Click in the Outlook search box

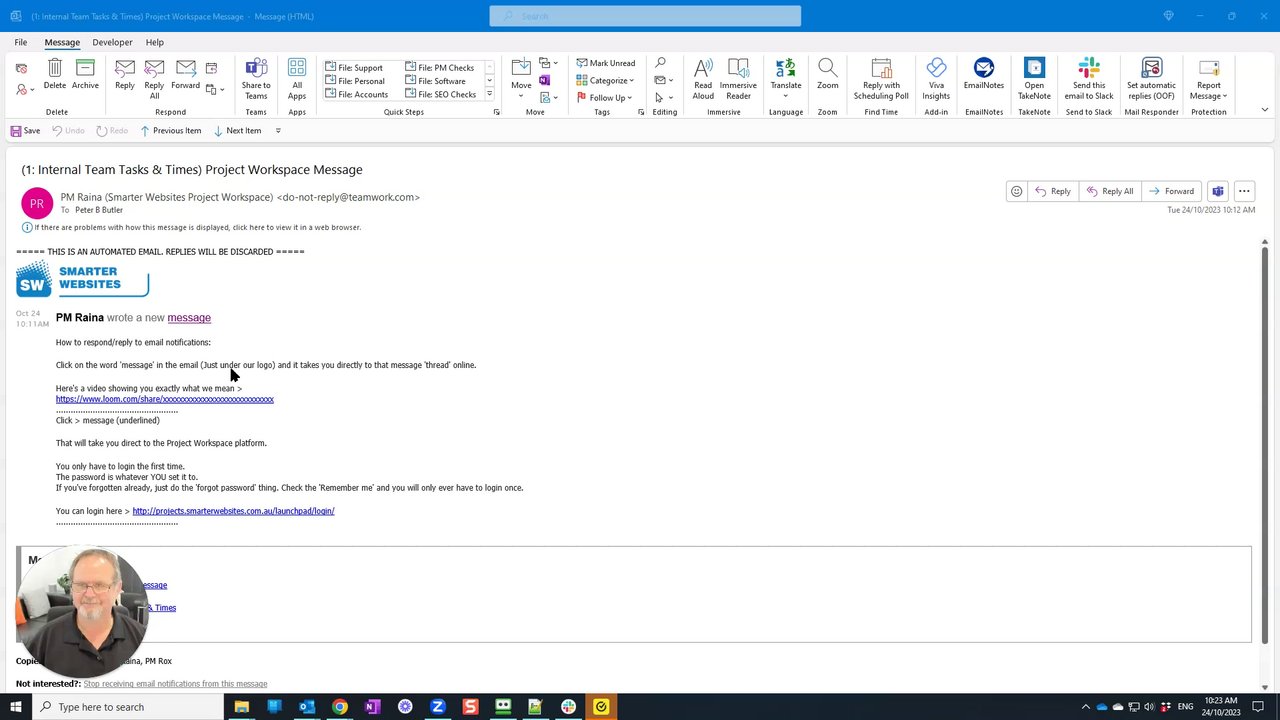(x=645, y=16)
